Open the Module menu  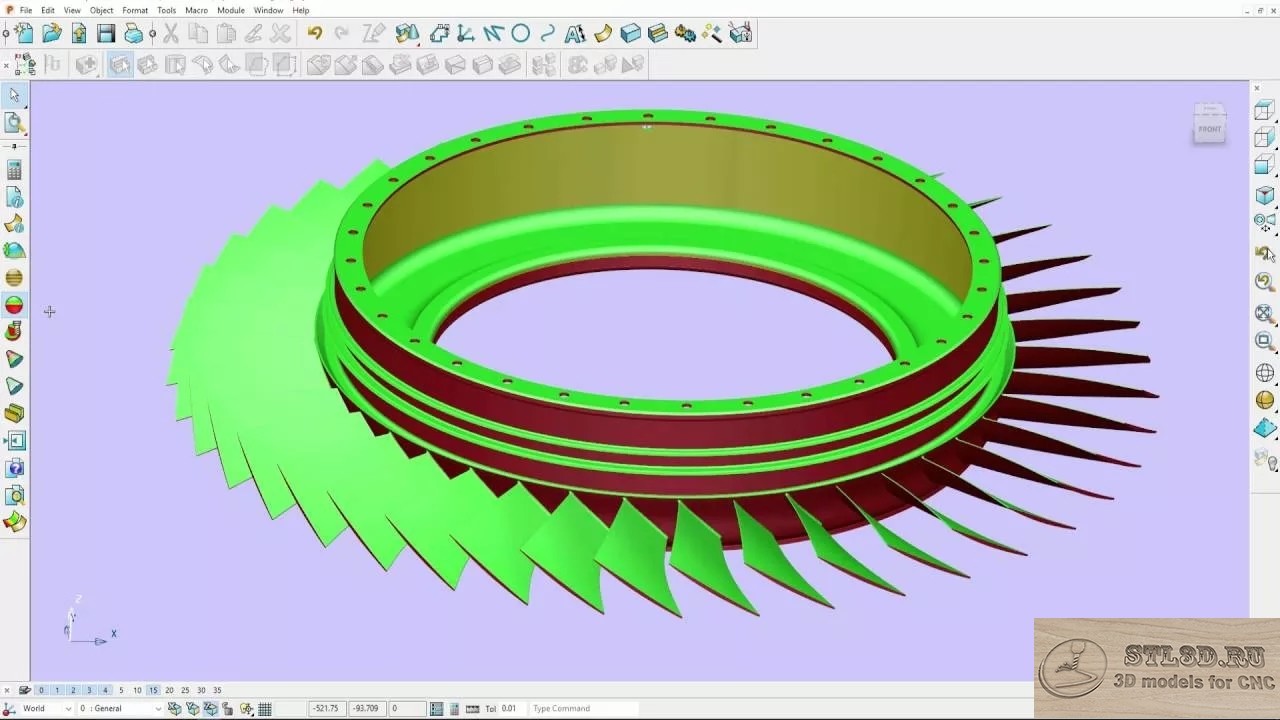coord(231,10)
